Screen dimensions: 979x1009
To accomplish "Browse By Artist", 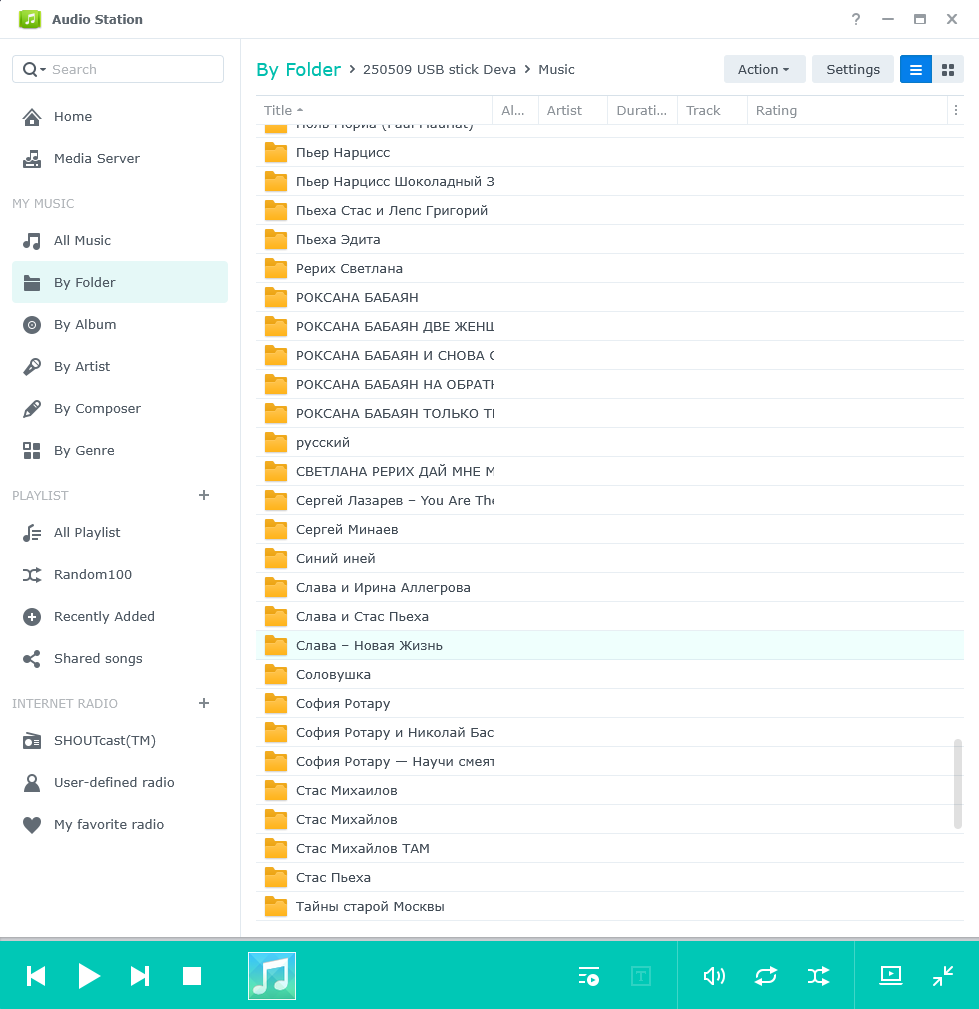I will (x=120, y=366).
